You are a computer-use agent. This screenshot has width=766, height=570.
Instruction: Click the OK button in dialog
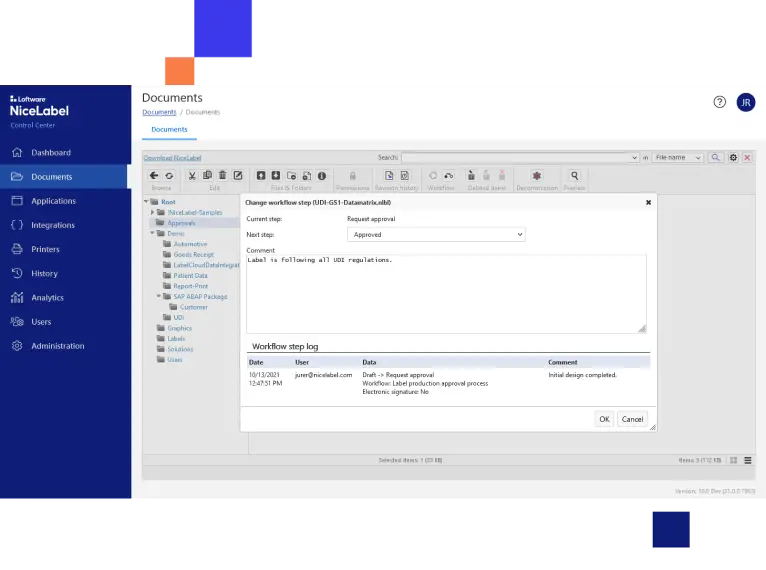pyautogui.click(x=604, y=419)
